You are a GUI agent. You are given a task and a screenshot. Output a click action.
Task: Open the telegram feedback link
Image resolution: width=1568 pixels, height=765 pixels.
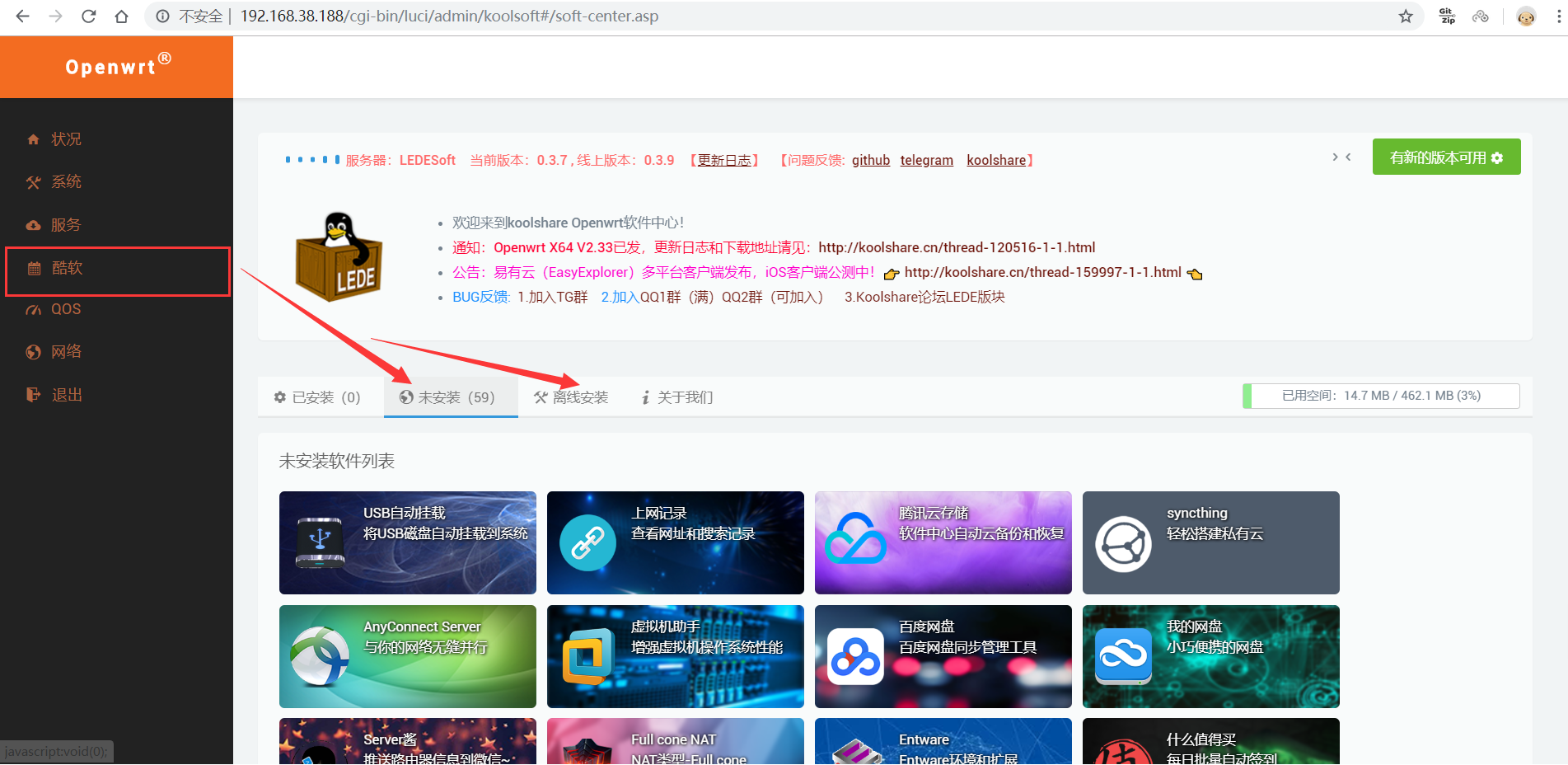(x=927, y=160)
